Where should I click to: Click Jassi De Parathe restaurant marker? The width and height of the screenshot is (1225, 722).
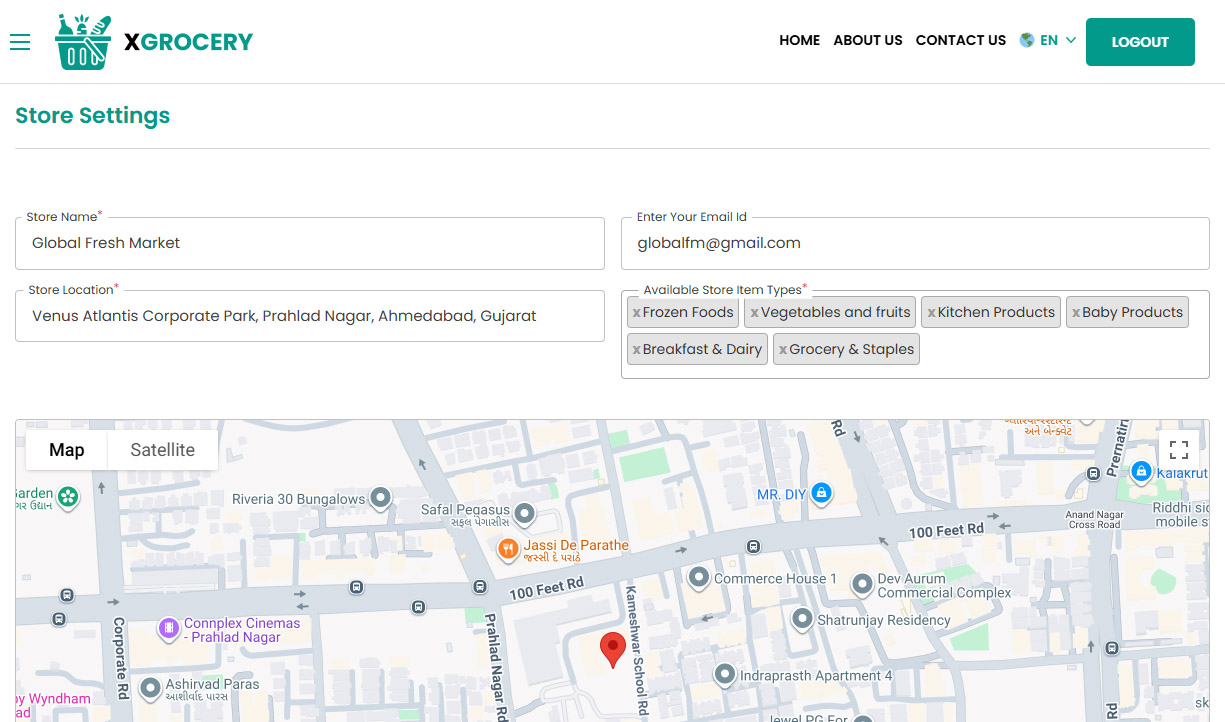point(508,548)
